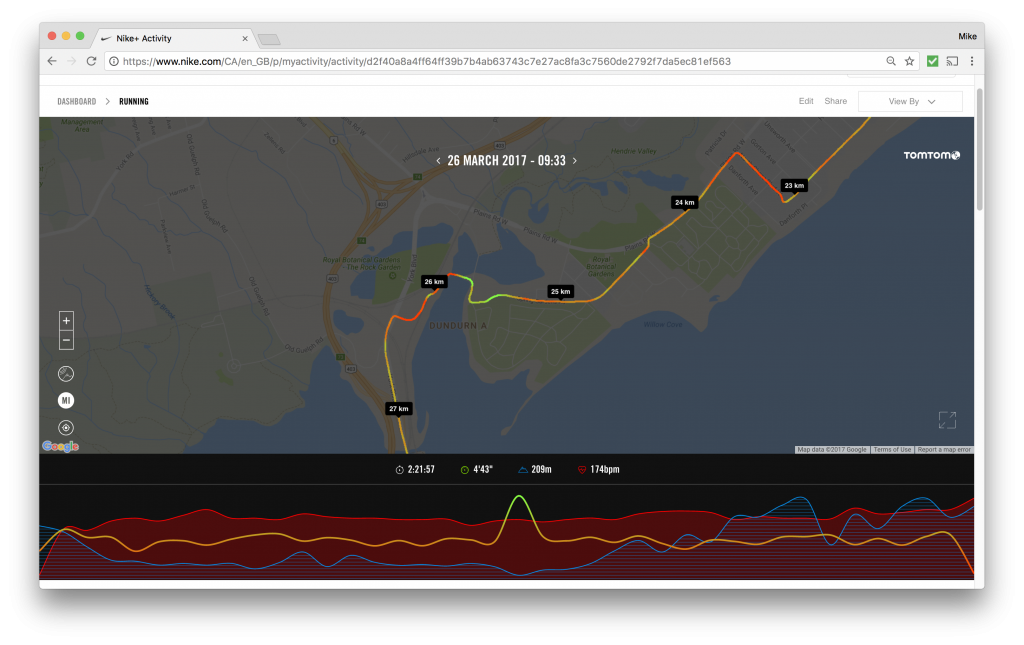Zoom in using the plus control
Screen dimensions: 1024x645
click(x=66, y=321)
